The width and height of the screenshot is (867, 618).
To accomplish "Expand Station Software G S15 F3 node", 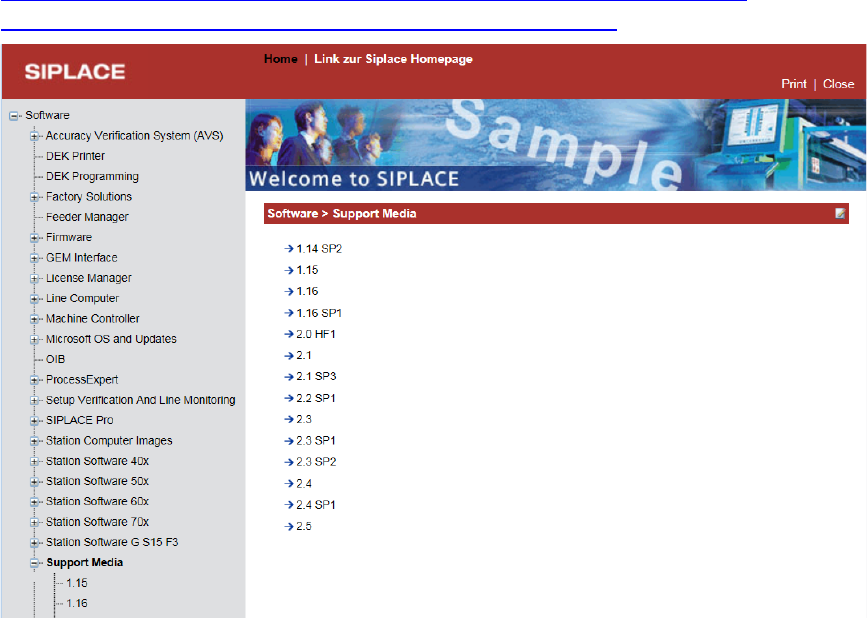I will click(34, 542).
